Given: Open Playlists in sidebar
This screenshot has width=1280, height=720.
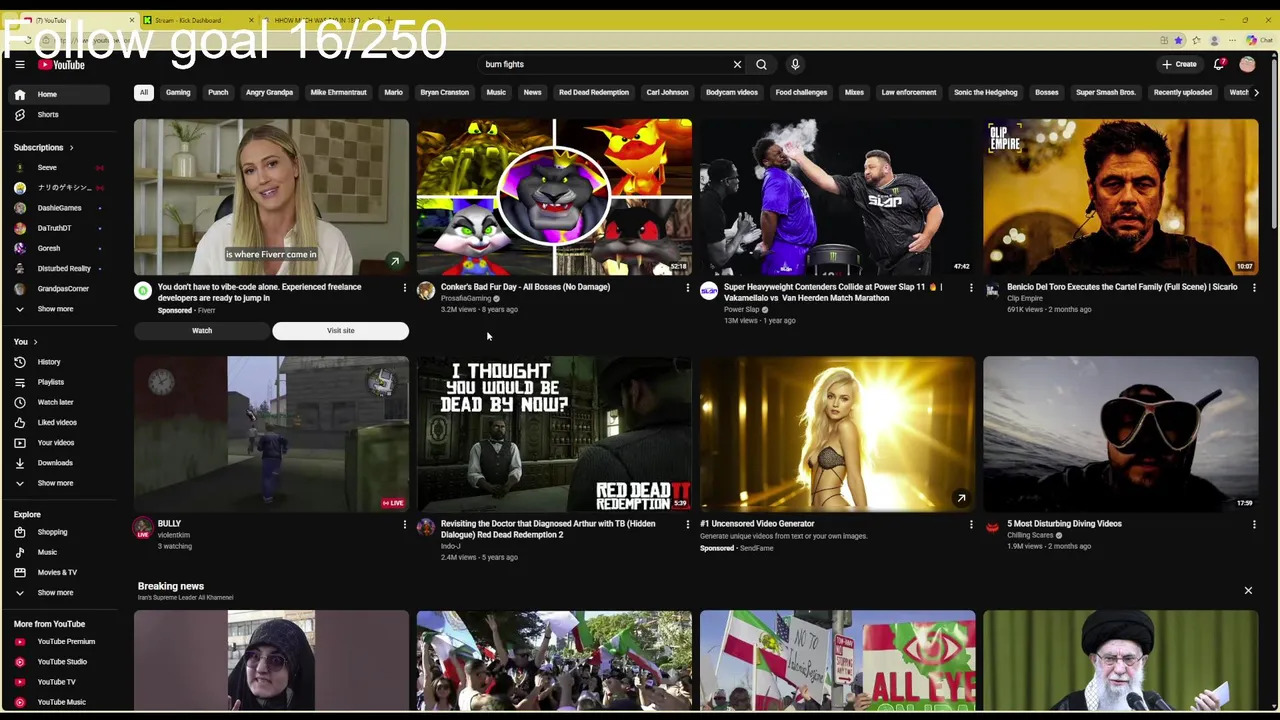Looking at the screenshot, I should (x=61, y=382).
